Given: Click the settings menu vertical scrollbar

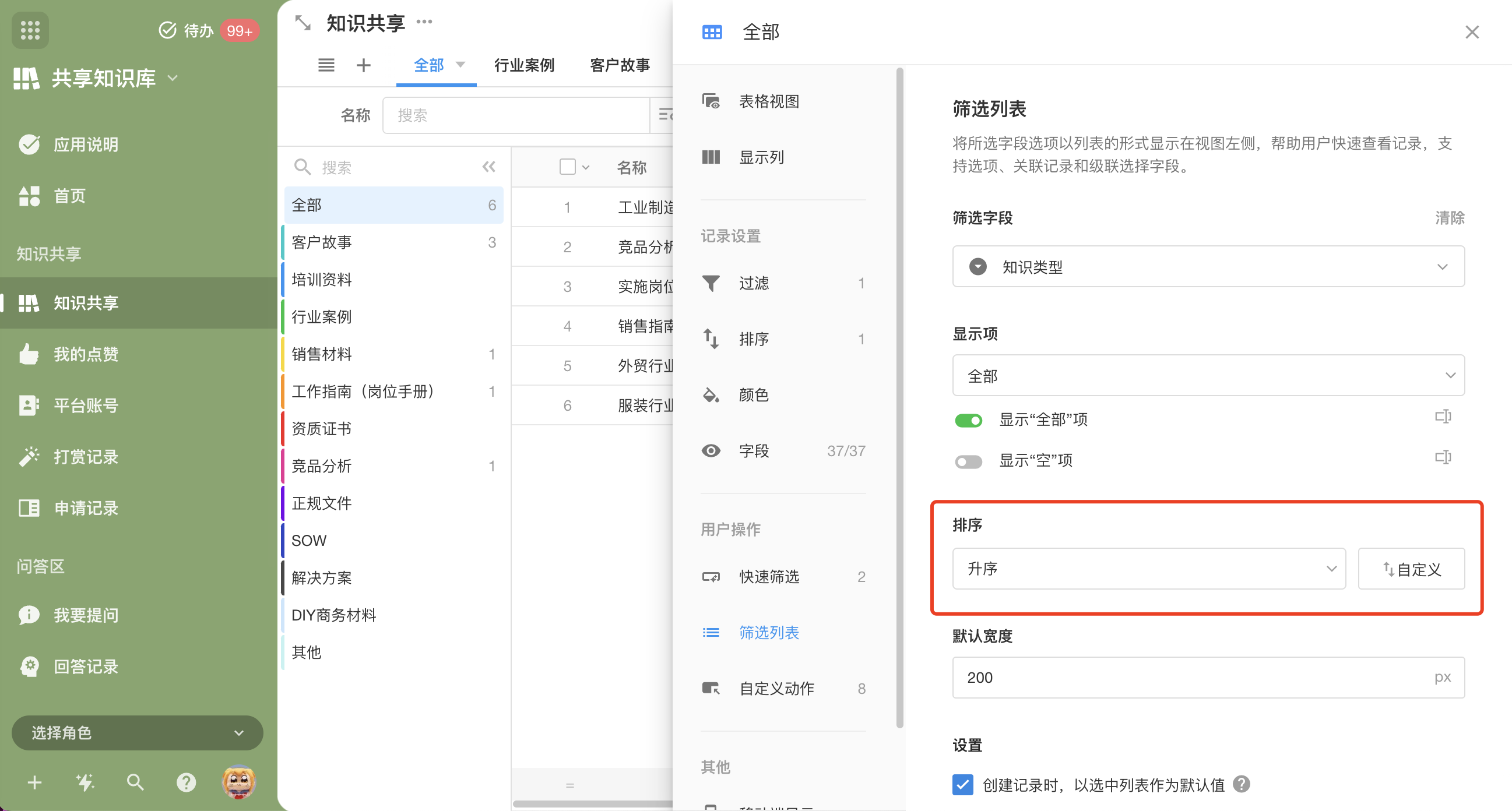Looking at the screenshot, I should click(x=900, y=398).
